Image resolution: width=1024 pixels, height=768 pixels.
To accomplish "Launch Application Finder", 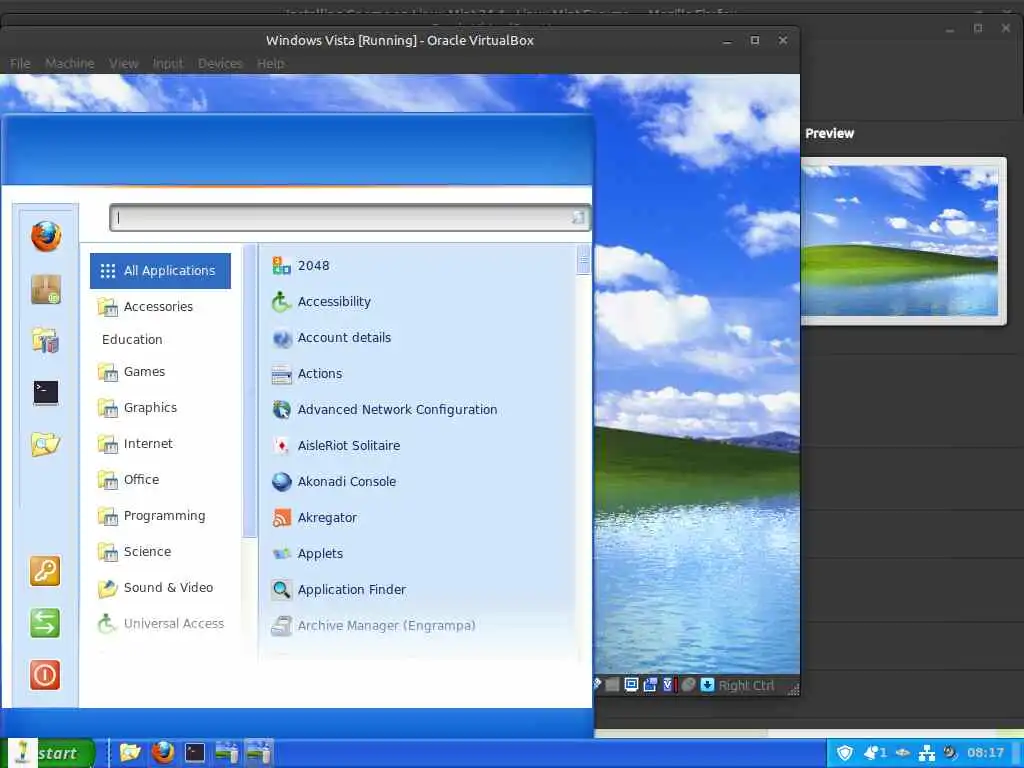I will 418,589.
